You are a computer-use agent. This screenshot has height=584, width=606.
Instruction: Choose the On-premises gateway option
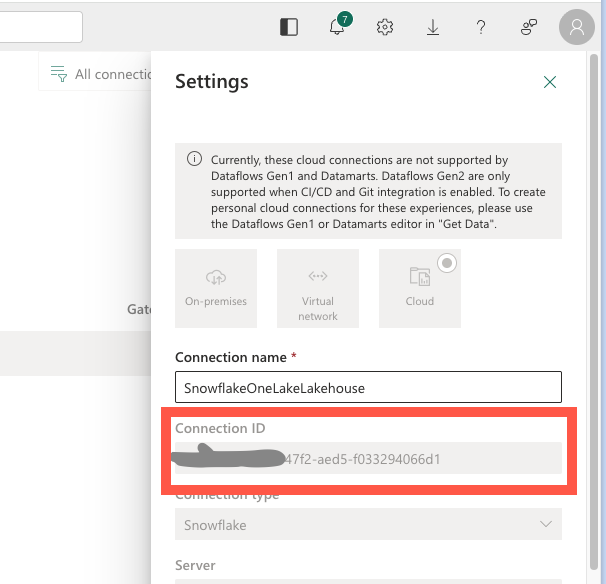tap(216, 288)
